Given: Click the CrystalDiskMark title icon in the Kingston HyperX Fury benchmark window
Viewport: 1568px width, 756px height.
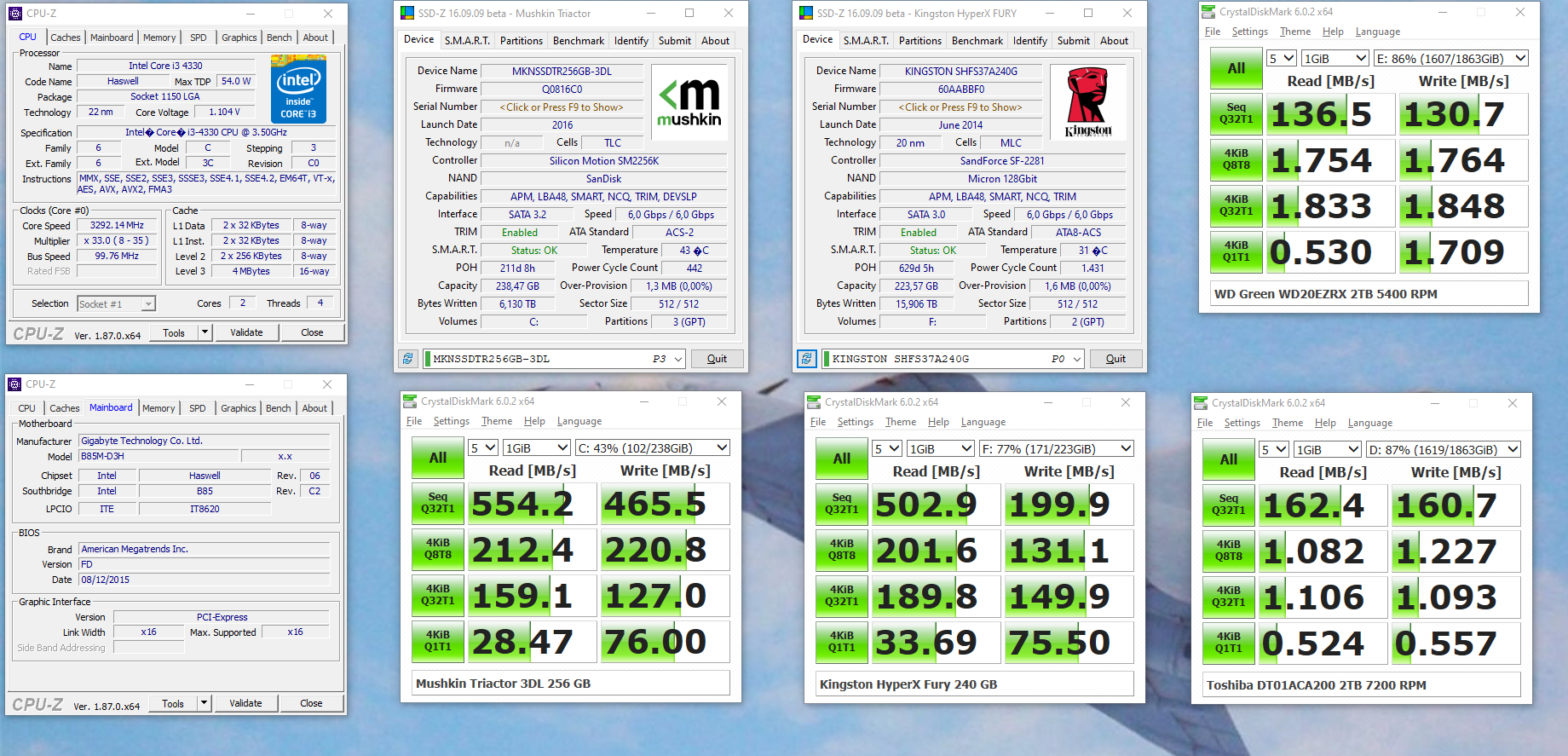Looking at the screenshot, I should point(814,402).
